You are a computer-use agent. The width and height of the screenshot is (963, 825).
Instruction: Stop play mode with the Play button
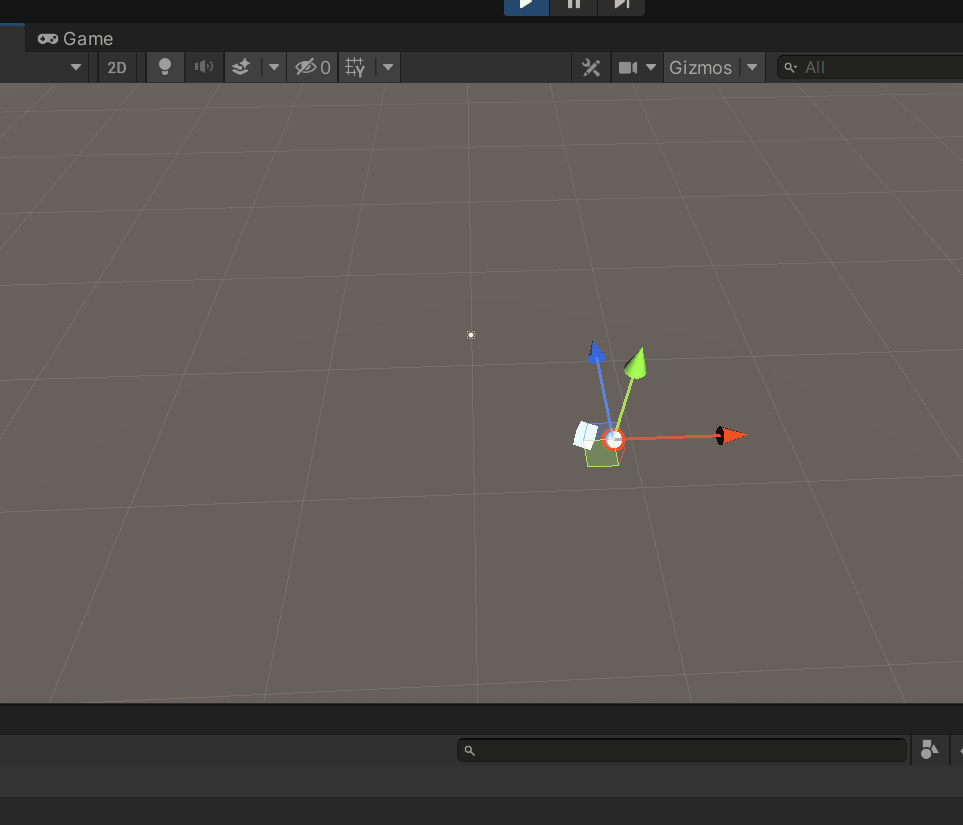(x=525, y=6)
